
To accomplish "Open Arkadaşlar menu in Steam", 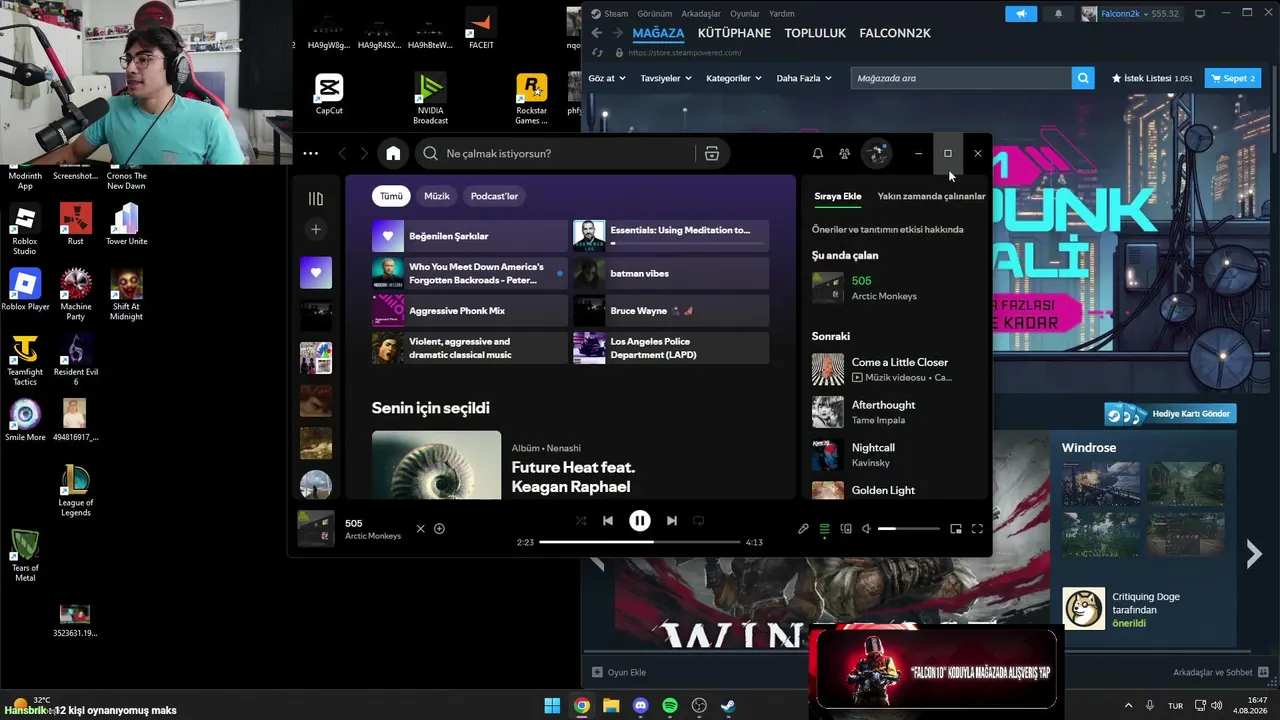I will [x=701, y=14].
